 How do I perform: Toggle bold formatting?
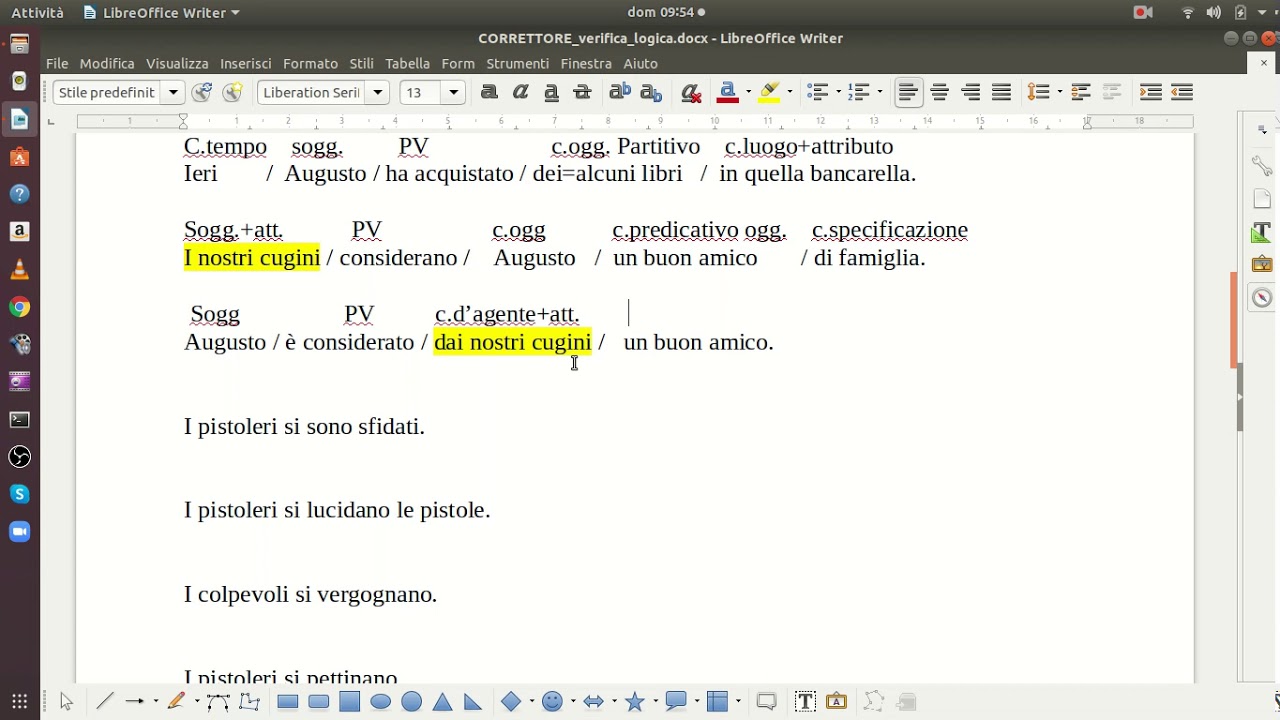tap(489, 92)
